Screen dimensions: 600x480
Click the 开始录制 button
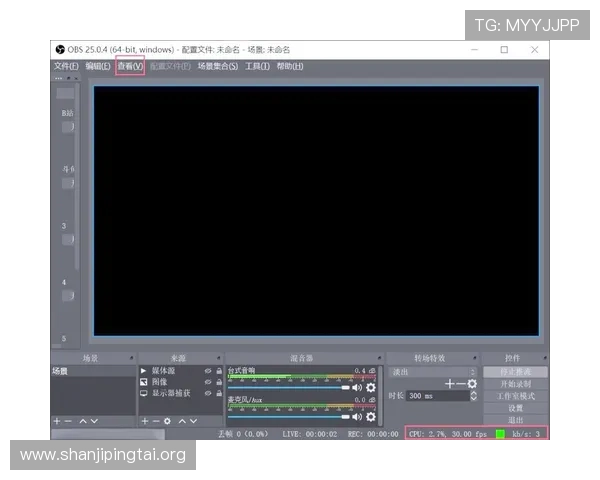pyautogui.click(x=515, y=384)
